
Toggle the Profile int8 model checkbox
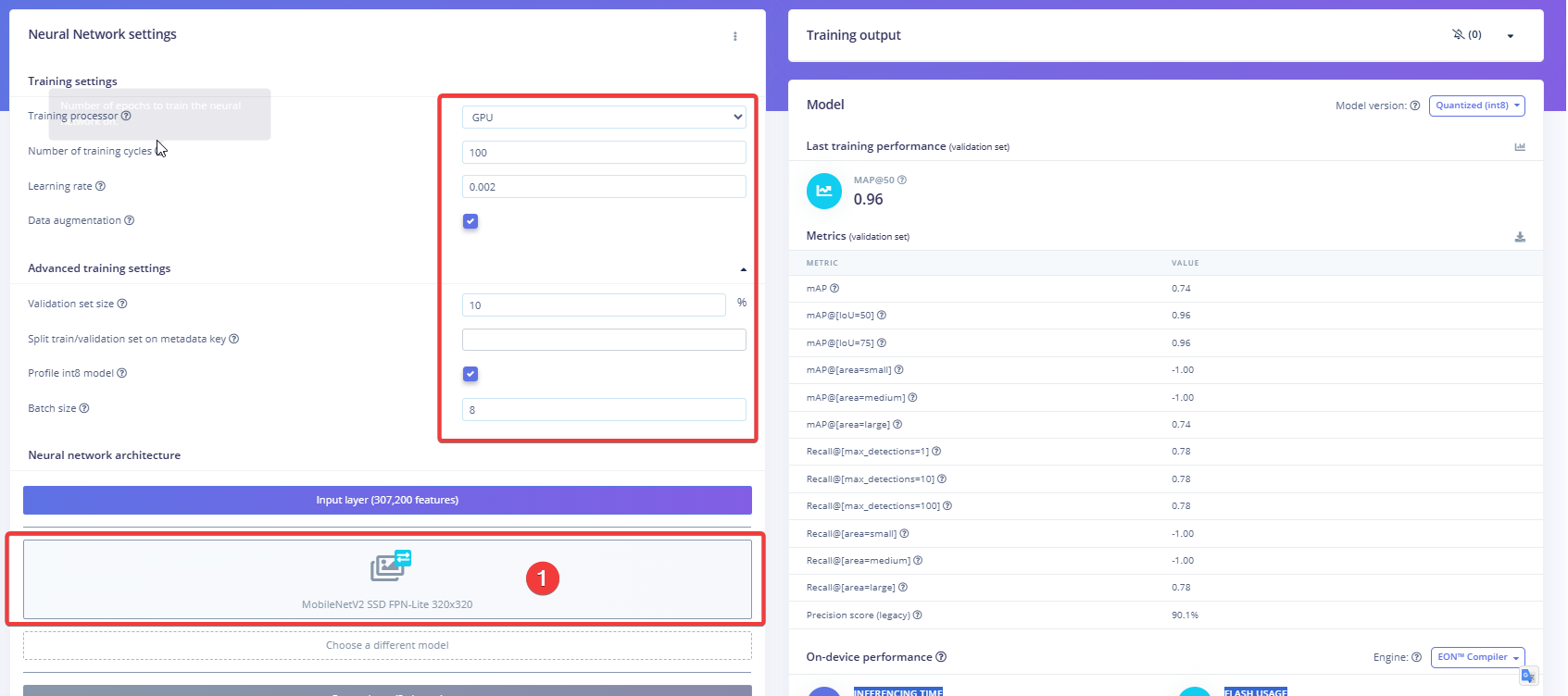coord(470,374)
